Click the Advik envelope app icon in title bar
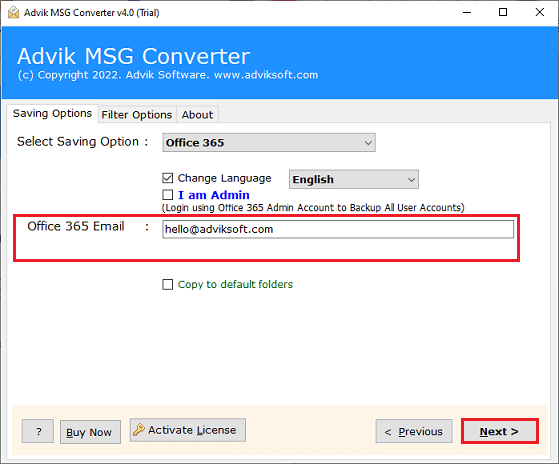 13,12
